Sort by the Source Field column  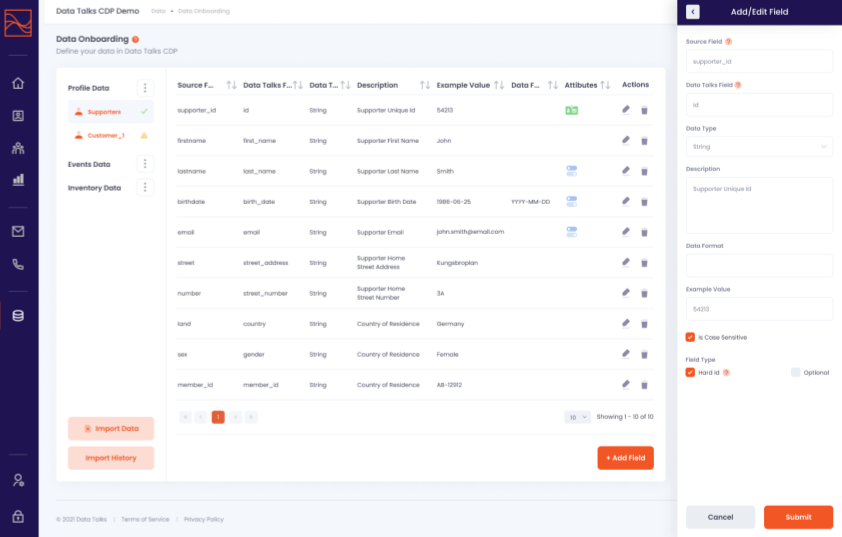coord(231,85)
